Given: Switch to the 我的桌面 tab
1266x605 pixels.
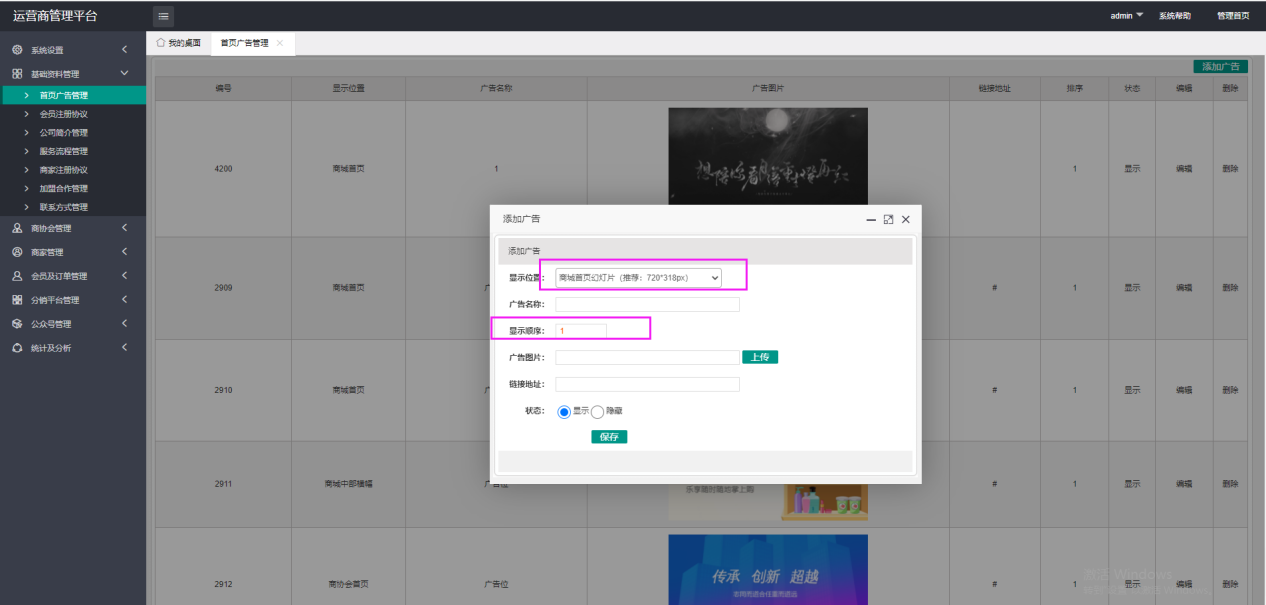Looking at the screenshot, I should click(178, 43).
